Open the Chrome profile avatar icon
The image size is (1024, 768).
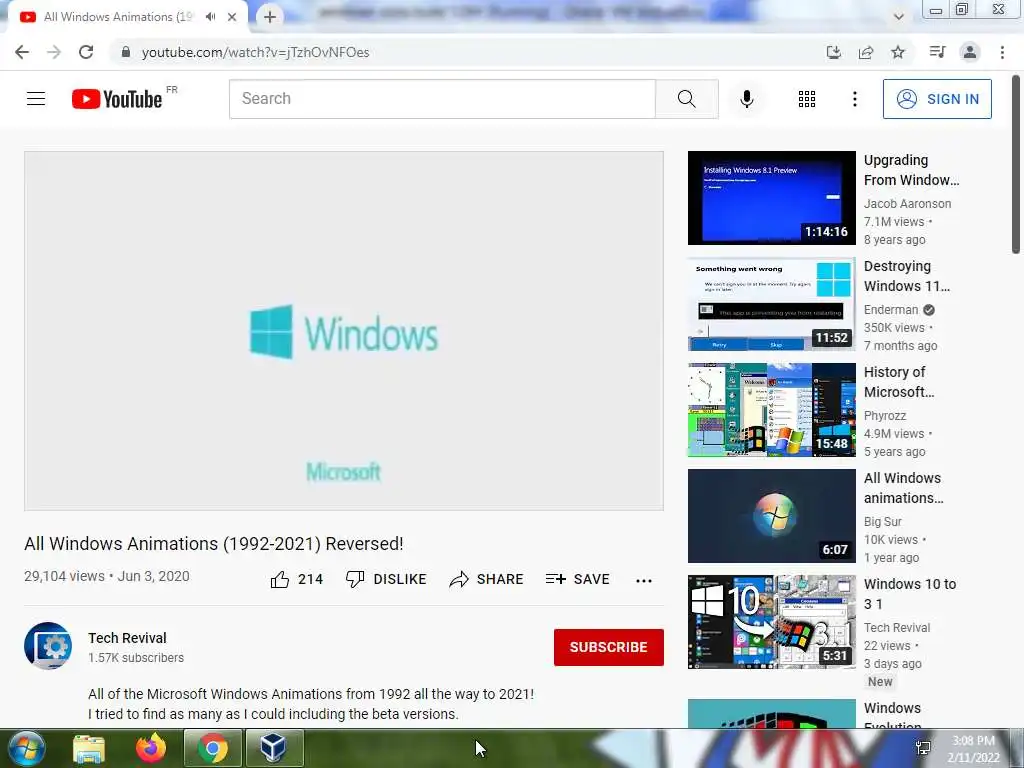pos(970,52)
